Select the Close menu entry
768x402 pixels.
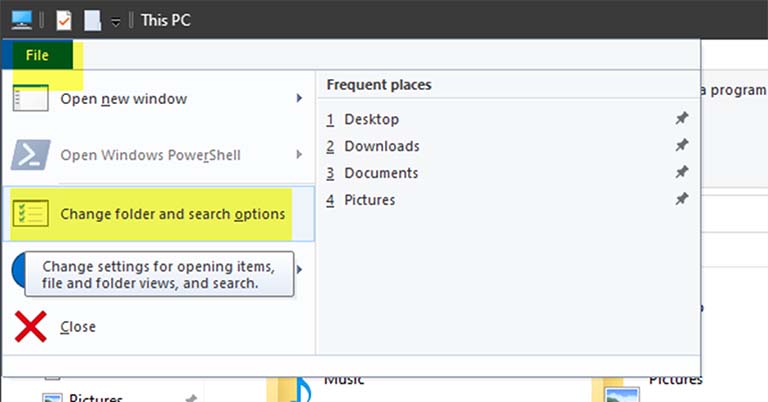[x=78, y=327]
